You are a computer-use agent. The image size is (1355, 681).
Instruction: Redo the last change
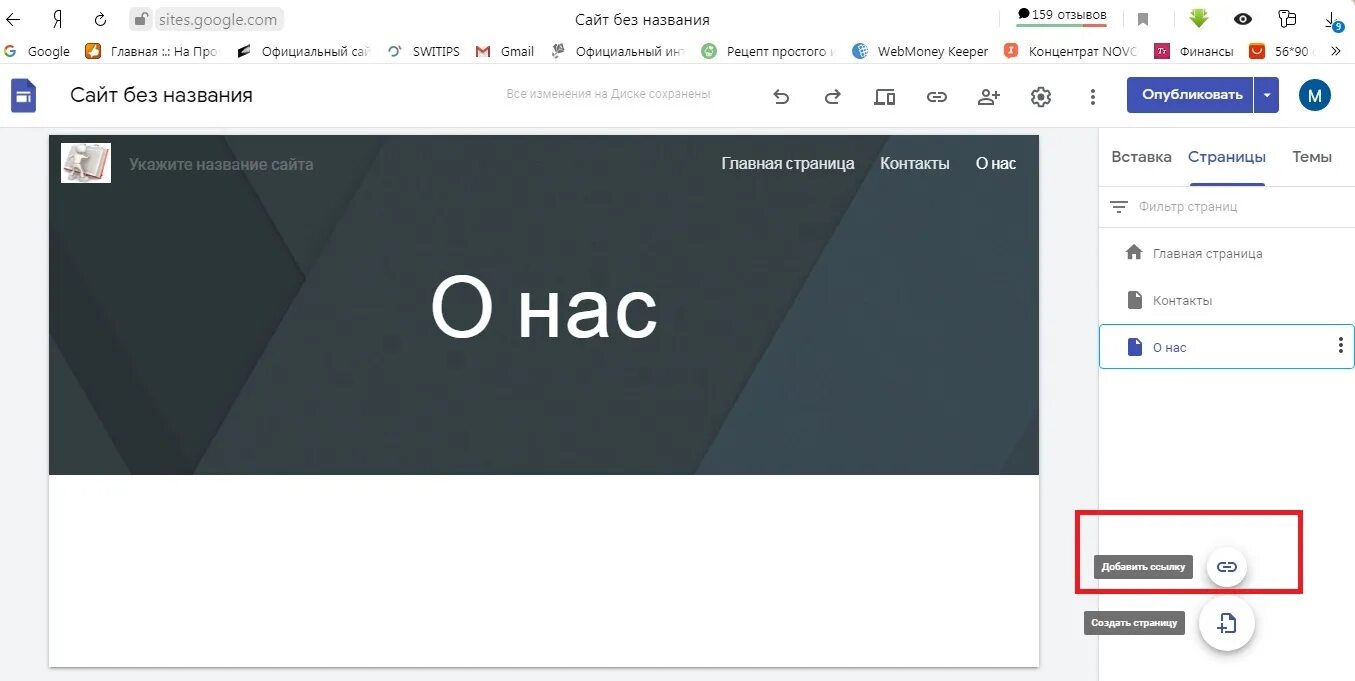pos(832,96)
